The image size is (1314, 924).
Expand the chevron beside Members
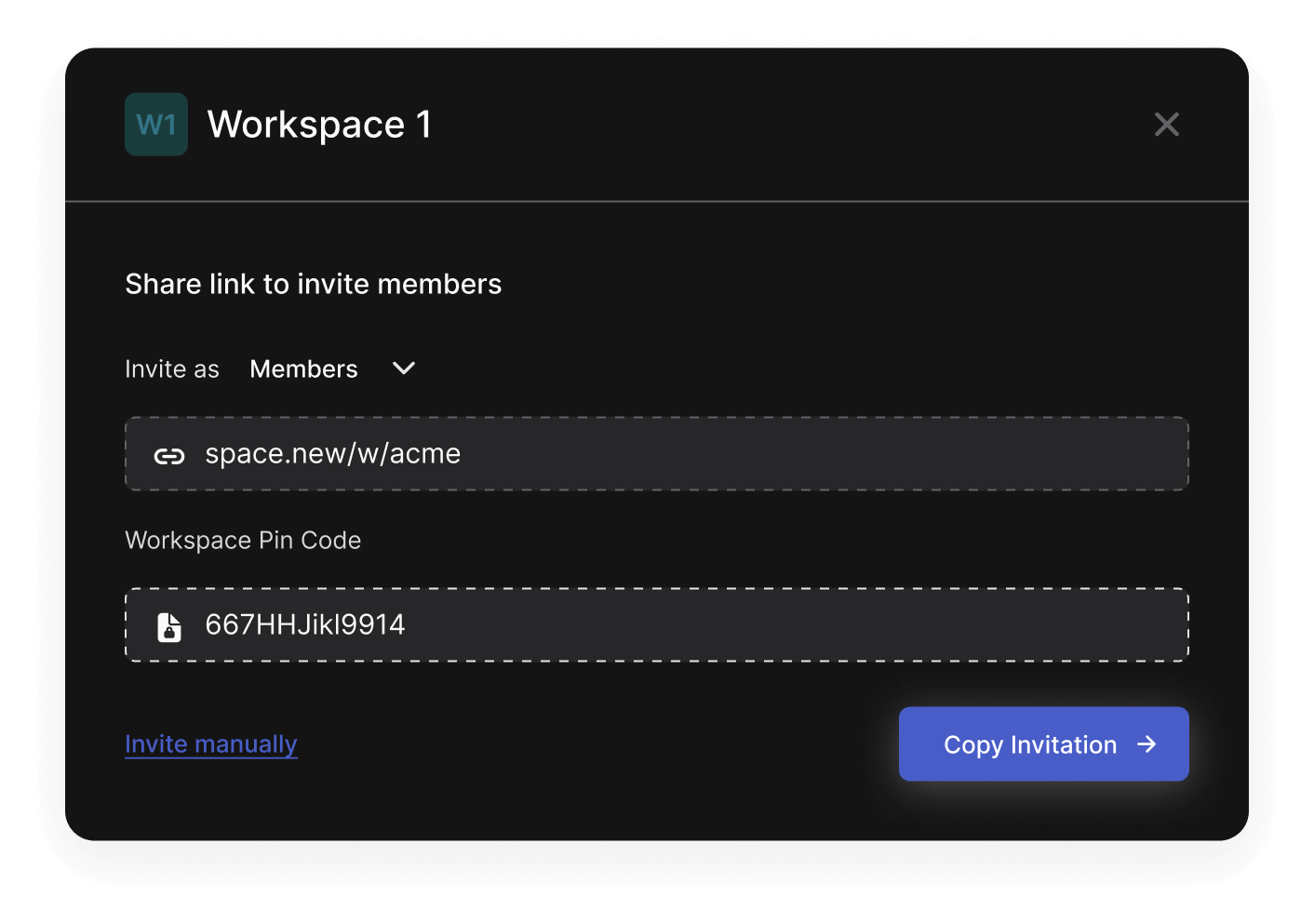coord(404,369)
